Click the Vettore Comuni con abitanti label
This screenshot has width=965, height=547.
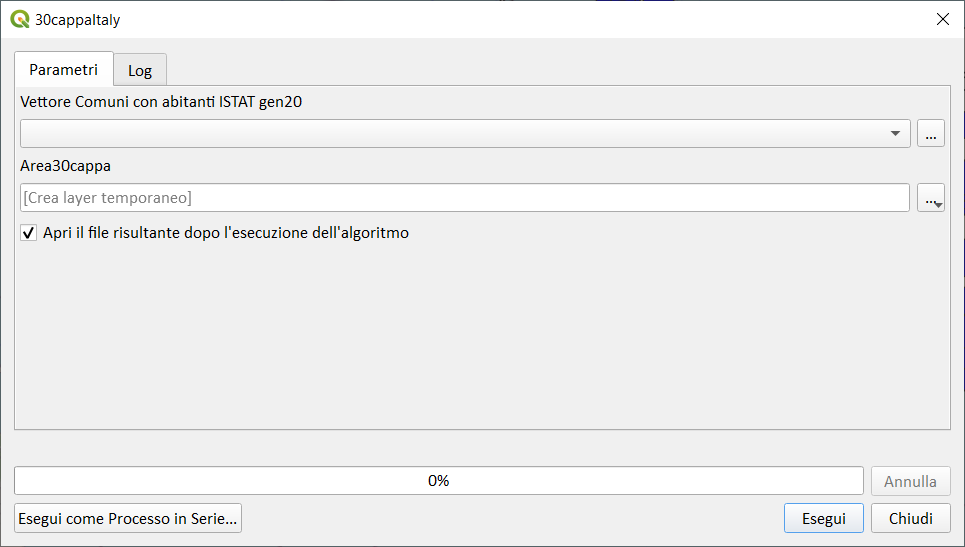pyautogui.click(x=161, y=101)
